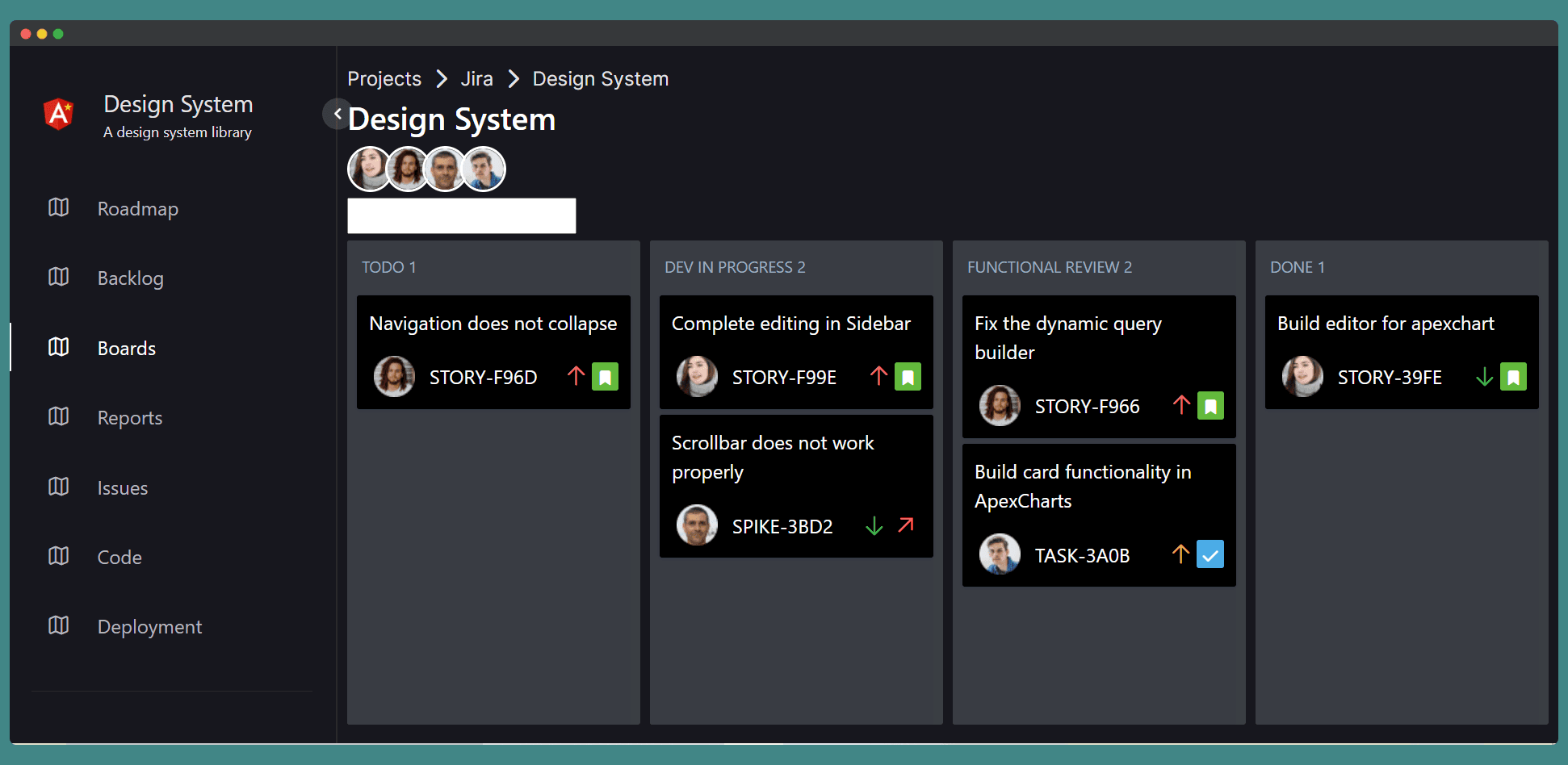Toggle the last avatar filter in header
Image resolution: width=1568 pixels, height=765 pixels.
484,169
